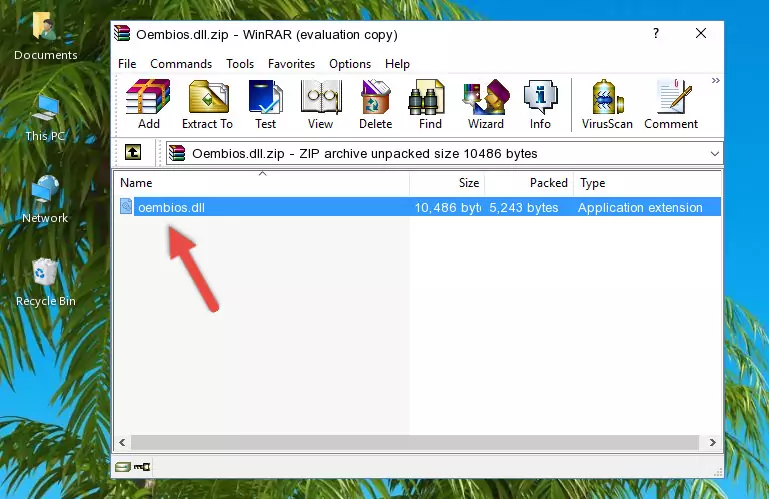This screenshot has height=499, width=769.
Task: Show archive Info
Action: pos(540,105)
